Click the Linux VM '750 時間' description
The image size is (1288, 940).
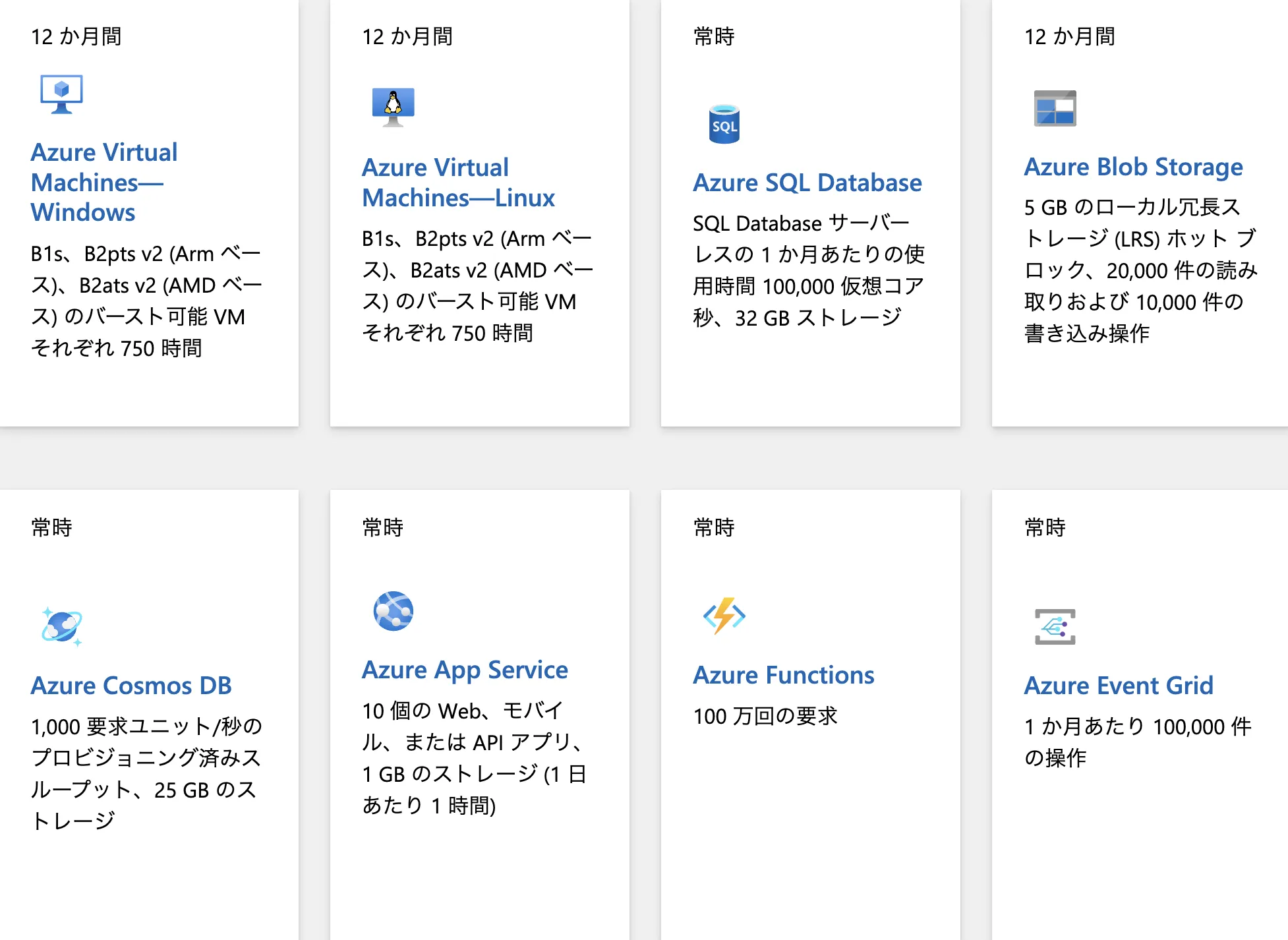(x=479, y=285)
